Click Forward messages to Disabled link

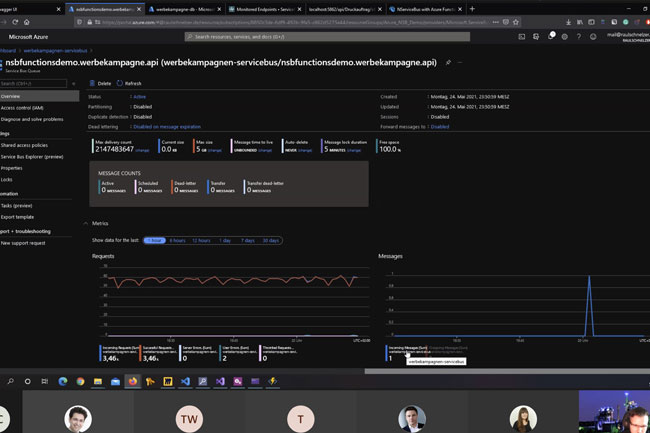(x=440, y=127)
